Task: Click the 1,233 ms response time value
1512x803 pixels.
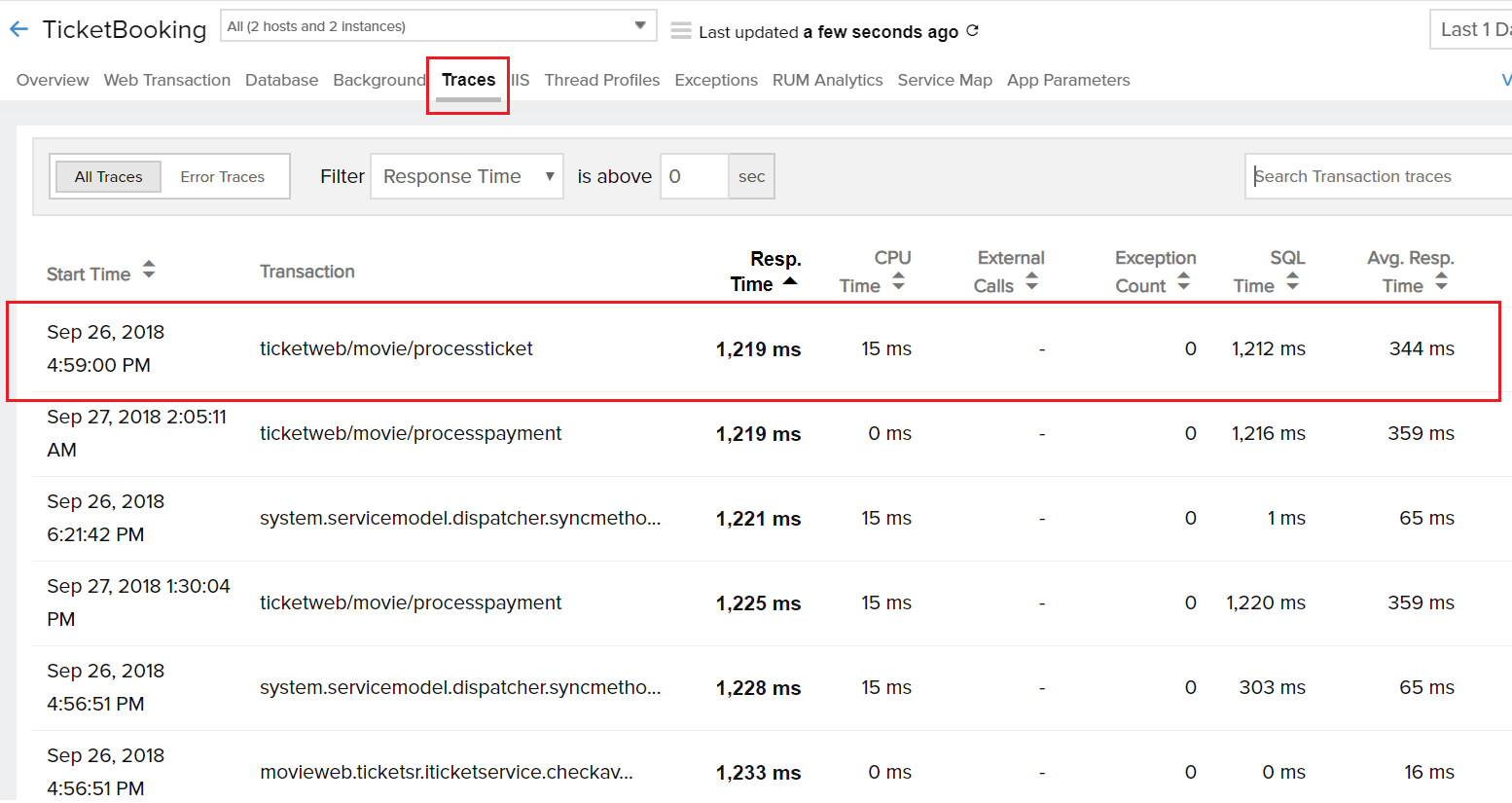Action: [759, 773]
